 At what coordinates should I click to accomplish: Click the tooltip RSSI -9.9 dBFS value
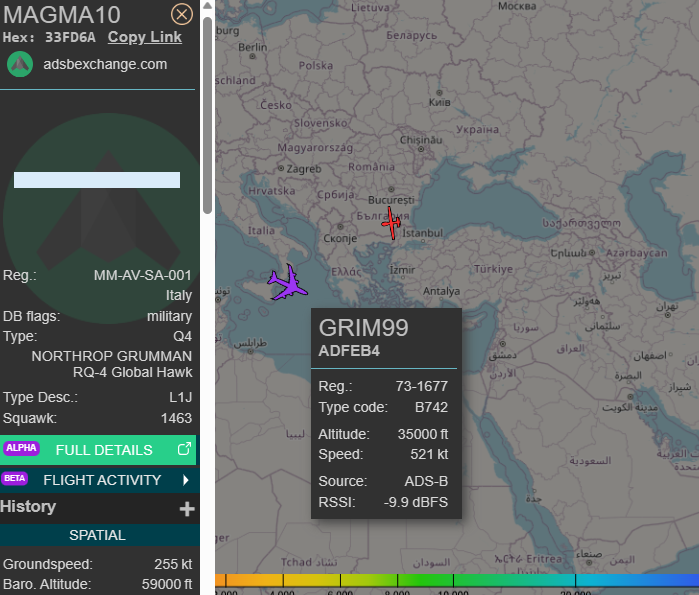416,502
